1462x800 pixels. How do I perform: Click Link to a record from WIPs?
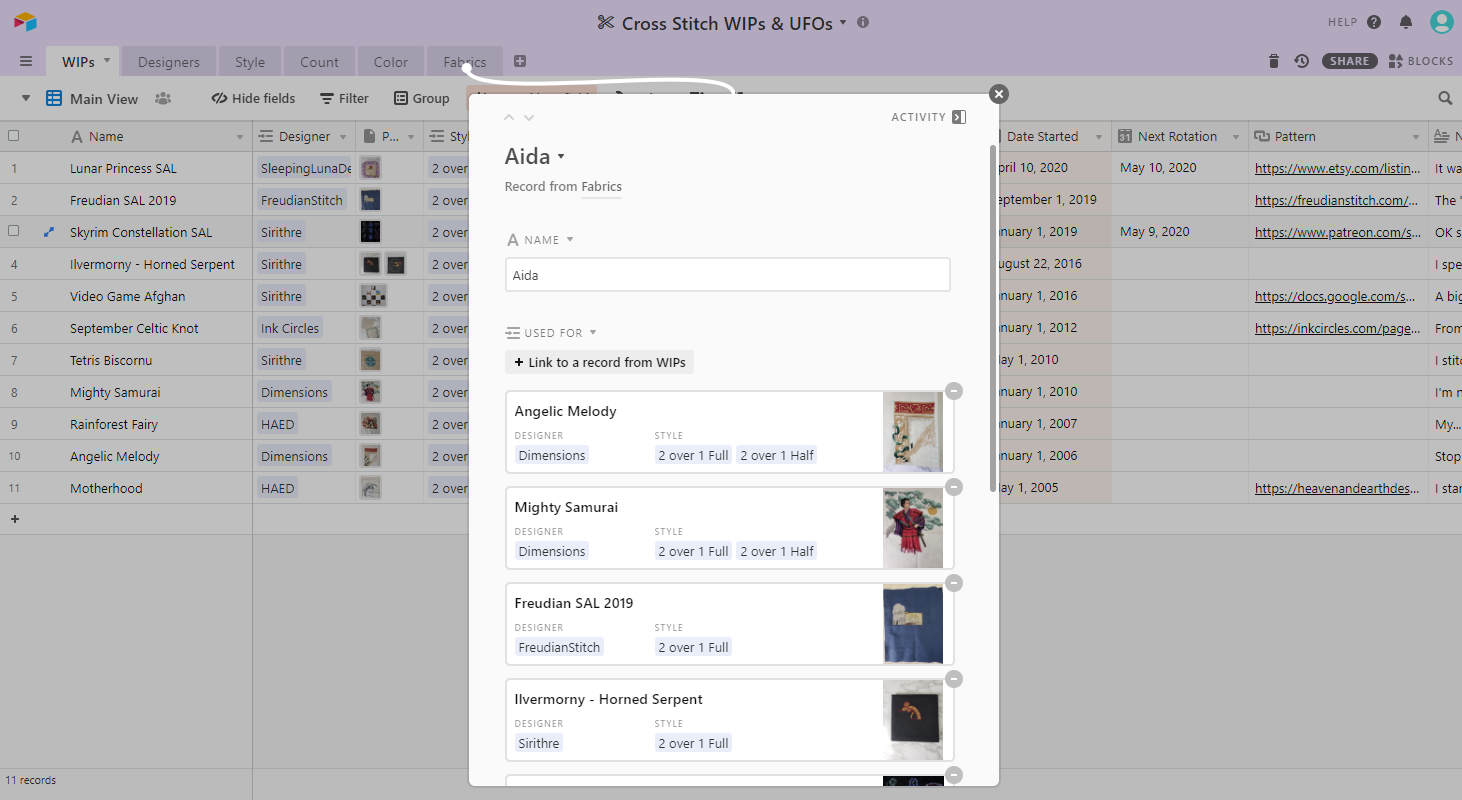[599, 362]
